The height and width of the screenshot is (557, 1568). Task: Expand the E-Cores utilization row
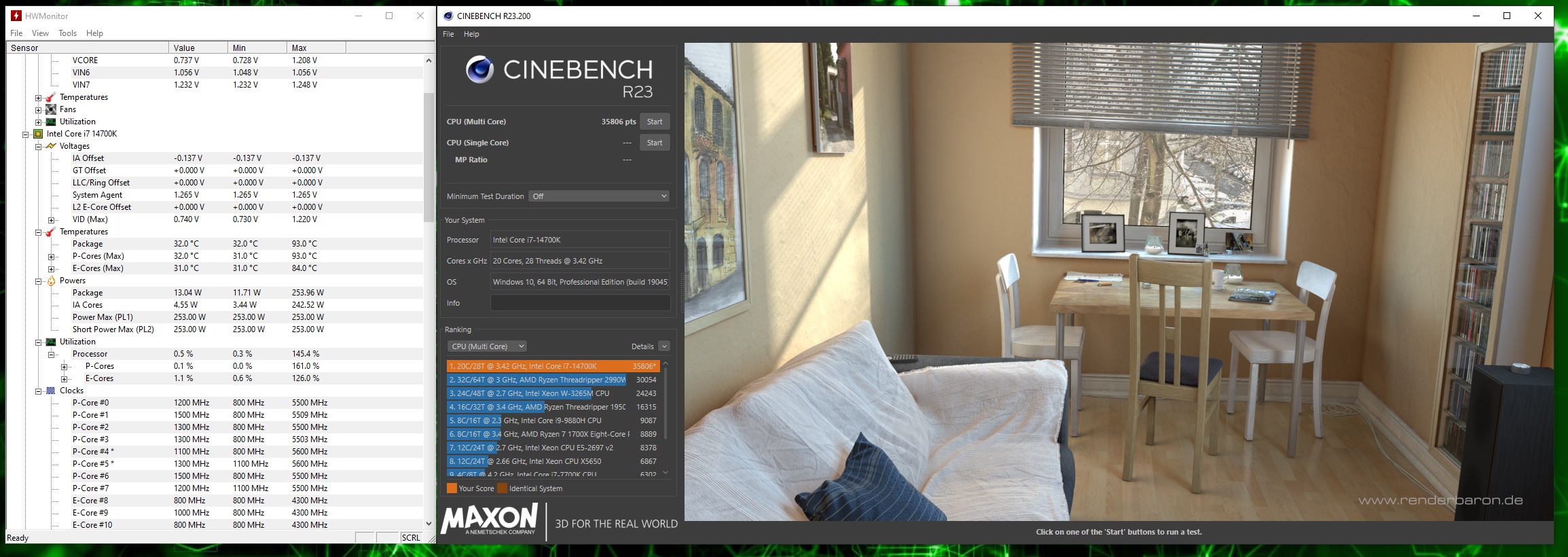64,379
